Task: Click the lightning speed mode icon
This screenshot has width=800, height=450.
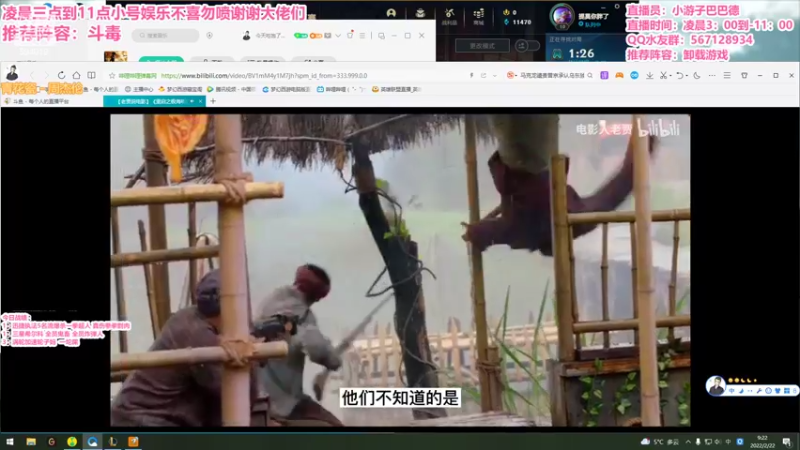Action: coord(471,76)
